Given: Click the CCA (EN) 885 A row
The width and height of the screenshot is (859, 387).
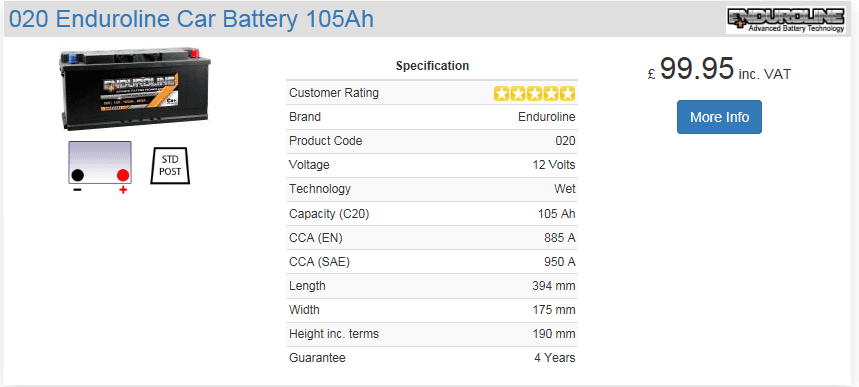Looking at the screenshot, I should (432, 238).
